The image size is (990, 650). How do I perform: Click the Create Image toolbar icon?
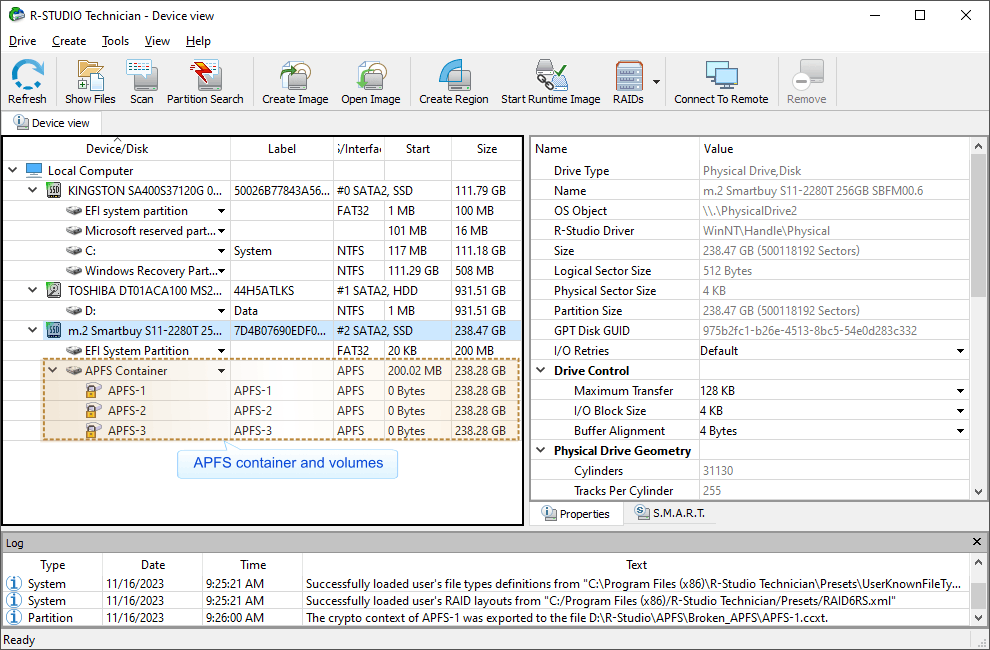[295, 81]
